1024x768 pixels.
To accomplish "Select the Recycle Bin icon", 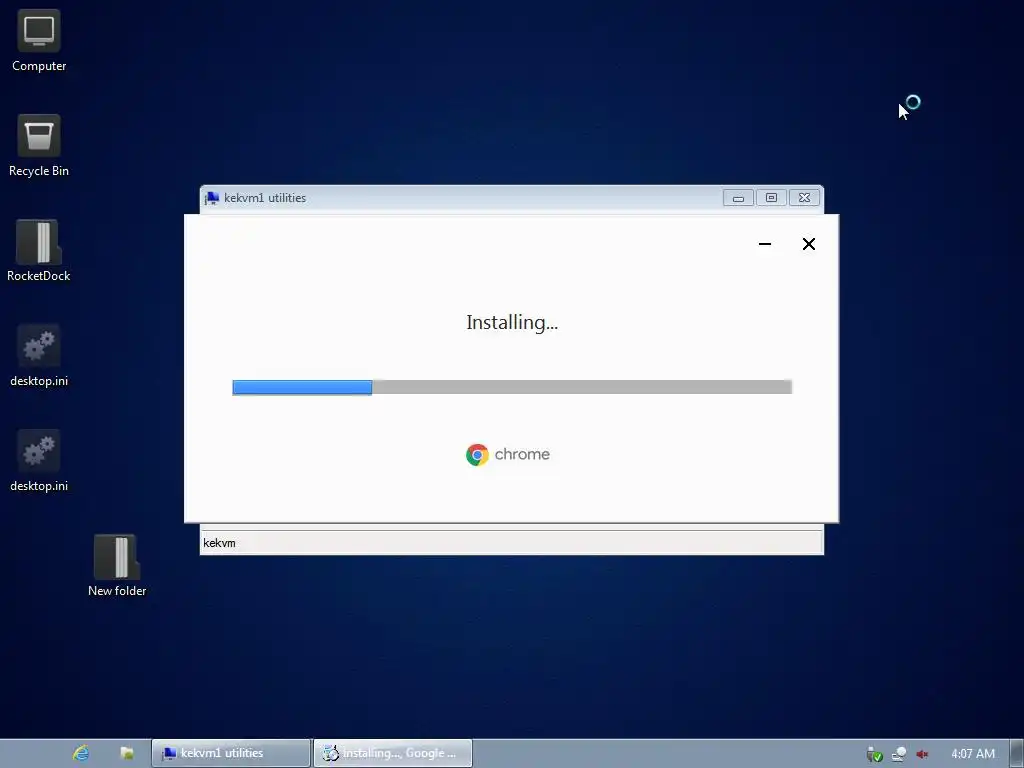I will tap(39, 146).
